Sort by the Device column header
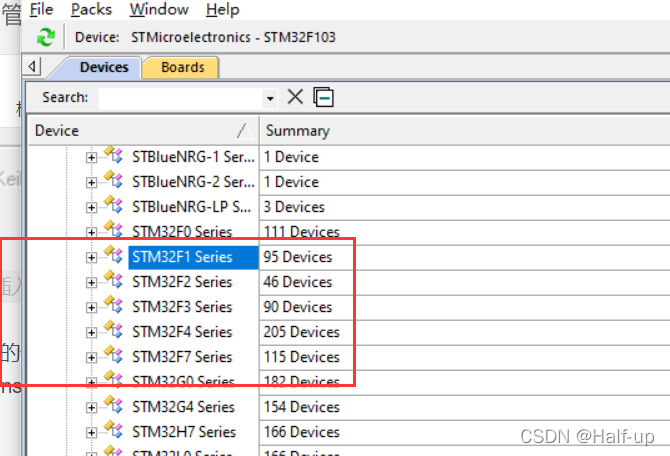 click(143, 130)
